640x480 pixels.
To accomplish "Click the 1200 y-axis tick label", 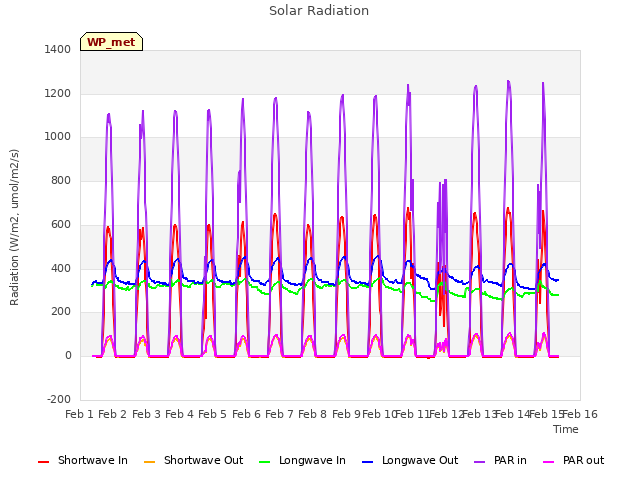I will (x=58, y=93).
